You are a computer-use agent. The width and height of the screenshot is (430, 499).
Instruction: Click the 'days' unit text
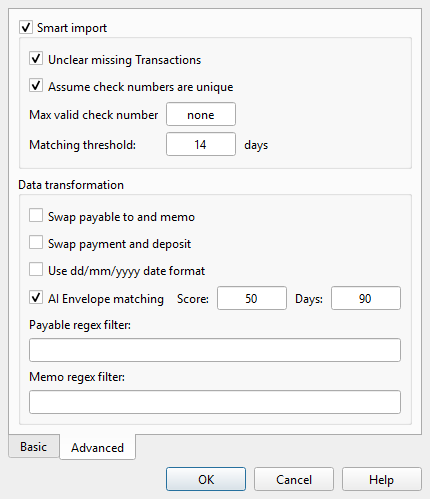click(x=256, y=145)
